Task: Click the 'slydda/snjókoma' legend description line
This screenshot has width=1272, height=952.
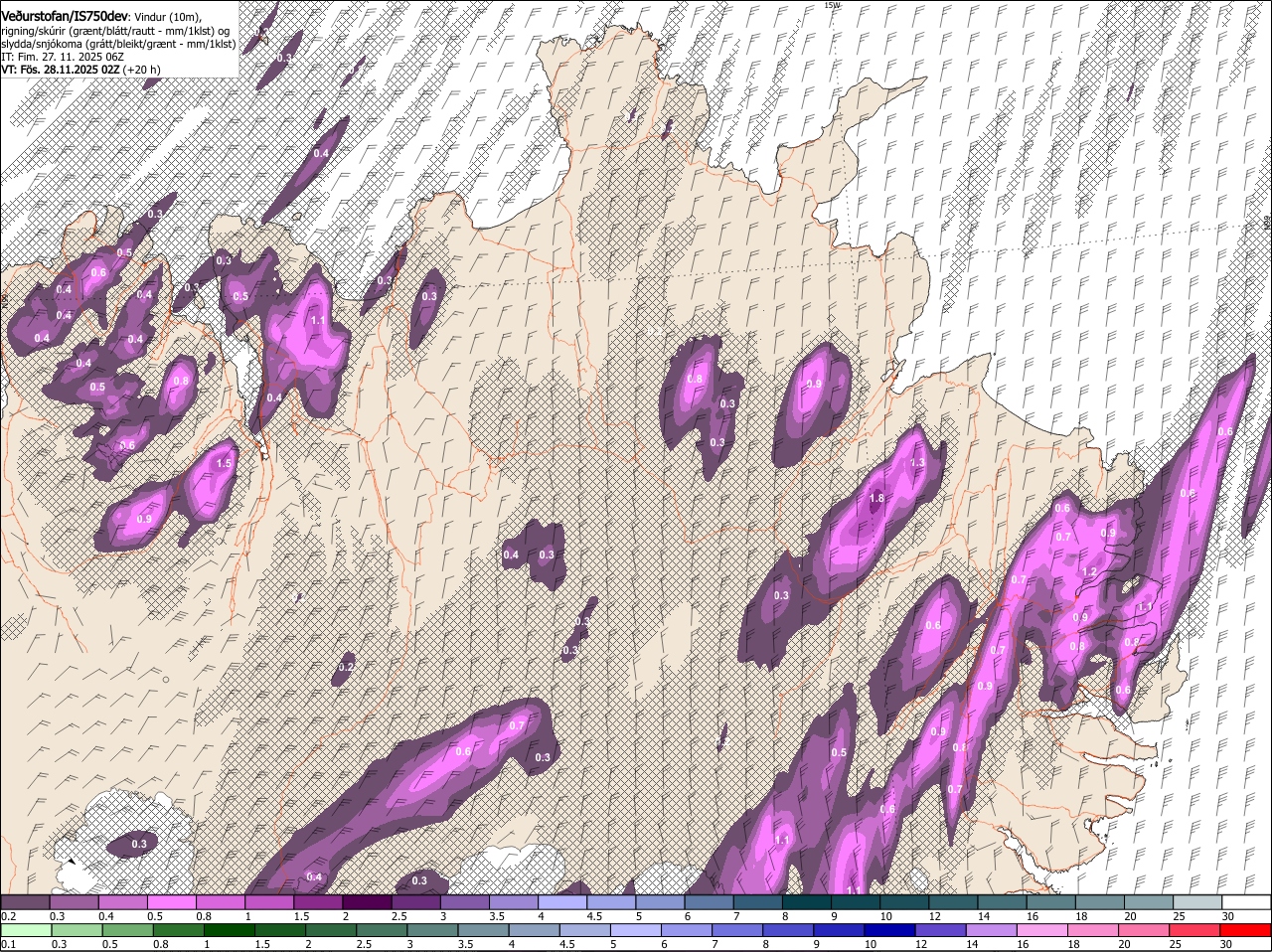Action: [x=118, y=45]
